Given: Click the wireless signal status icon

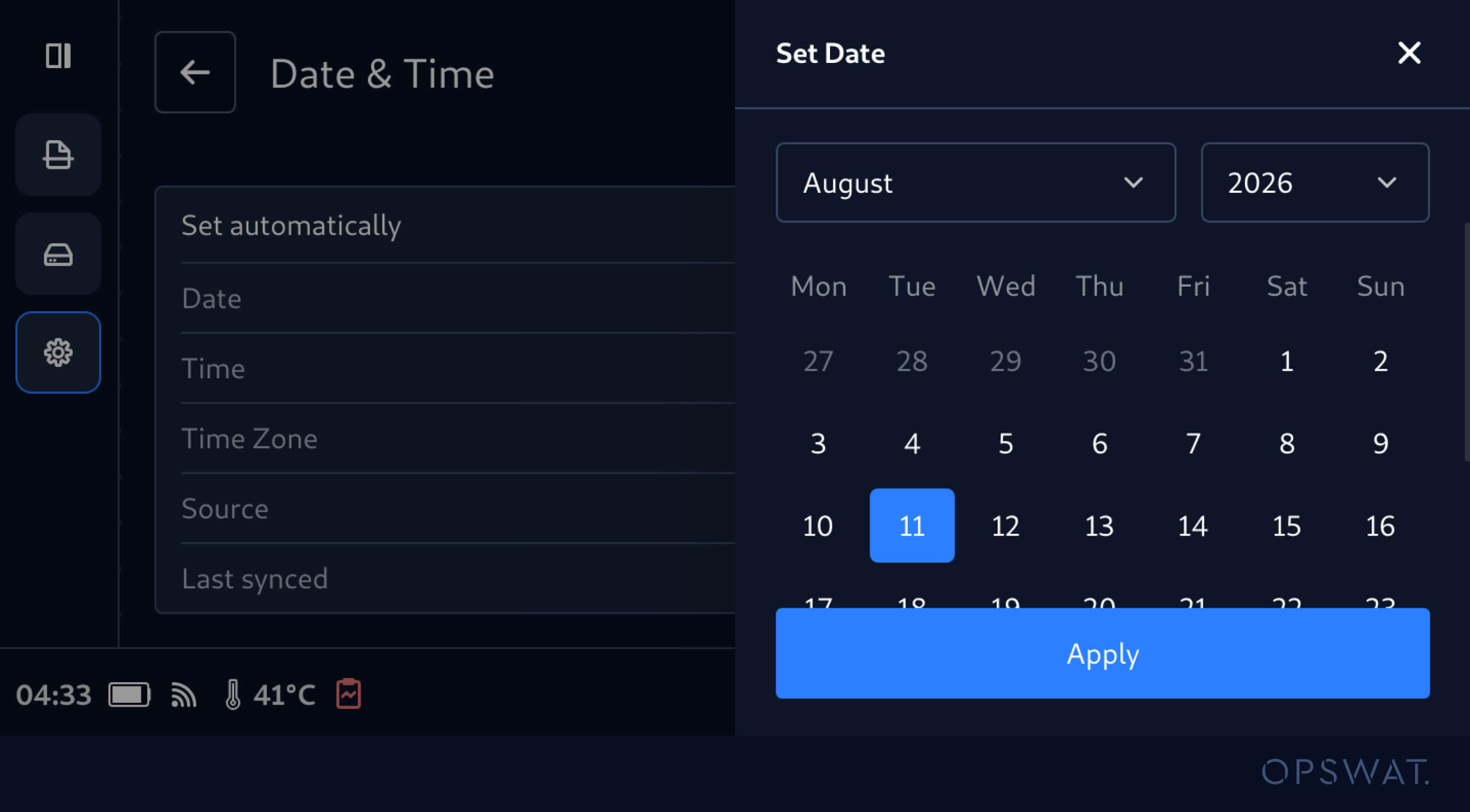Looking at the screenshot, I should point(184,695).
